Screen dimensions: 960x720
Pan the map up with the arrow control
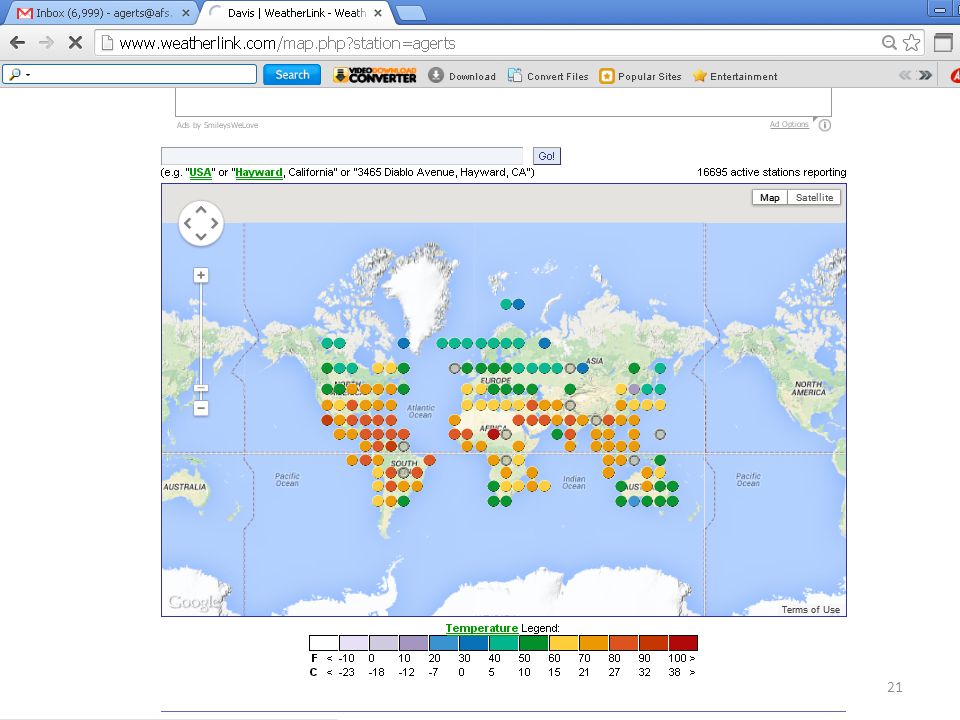pos(201,210)
